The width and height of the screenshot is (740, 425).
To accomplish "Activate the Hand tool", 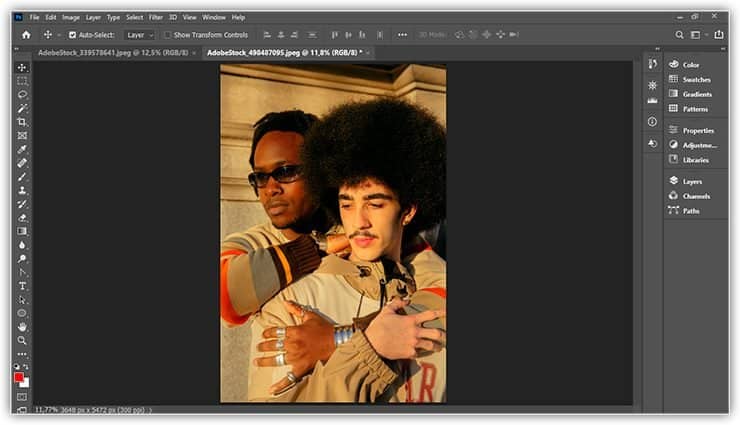I will [22, 327].
